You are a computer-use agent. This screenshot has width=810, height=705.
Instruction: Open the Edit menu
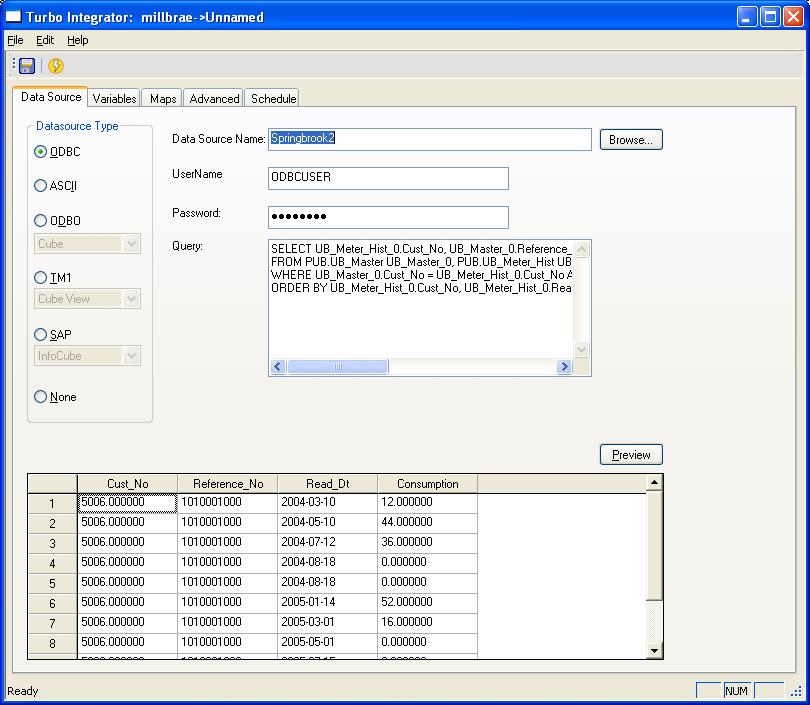point(45,40)
